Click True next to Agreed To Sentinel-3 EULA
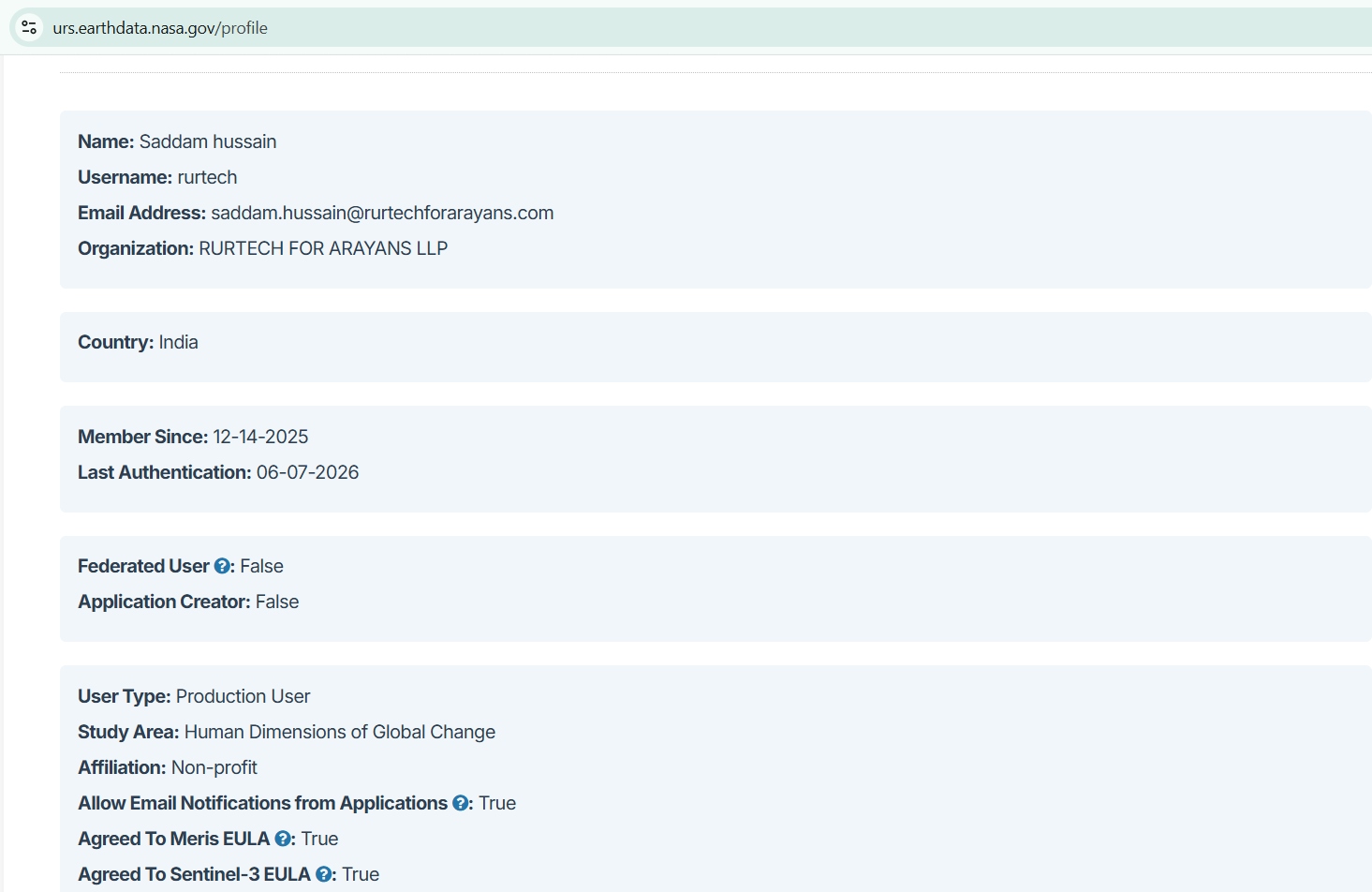The width and height of the screenshot is (1372, 892). coord(361,874)
